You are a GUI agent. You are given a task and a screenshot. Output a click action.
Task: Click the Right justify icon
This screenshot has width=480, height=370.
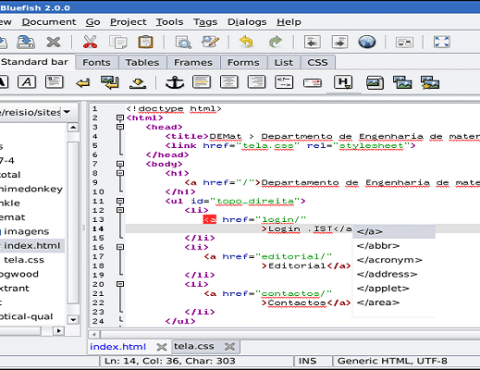coord(257,82)
